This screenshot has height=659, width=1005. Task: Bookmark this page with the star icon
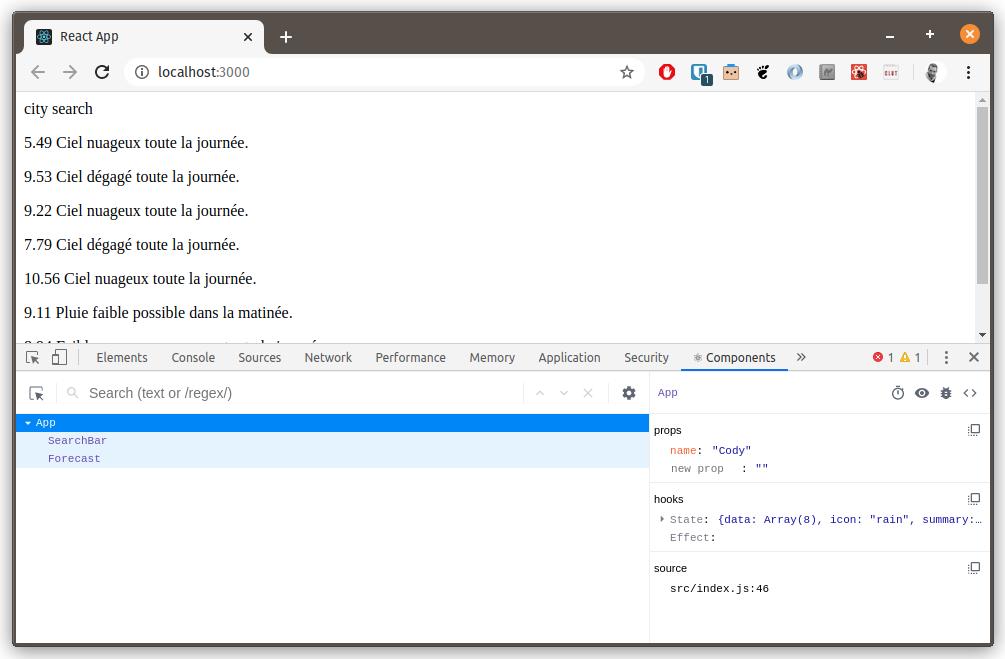point(627,72)
